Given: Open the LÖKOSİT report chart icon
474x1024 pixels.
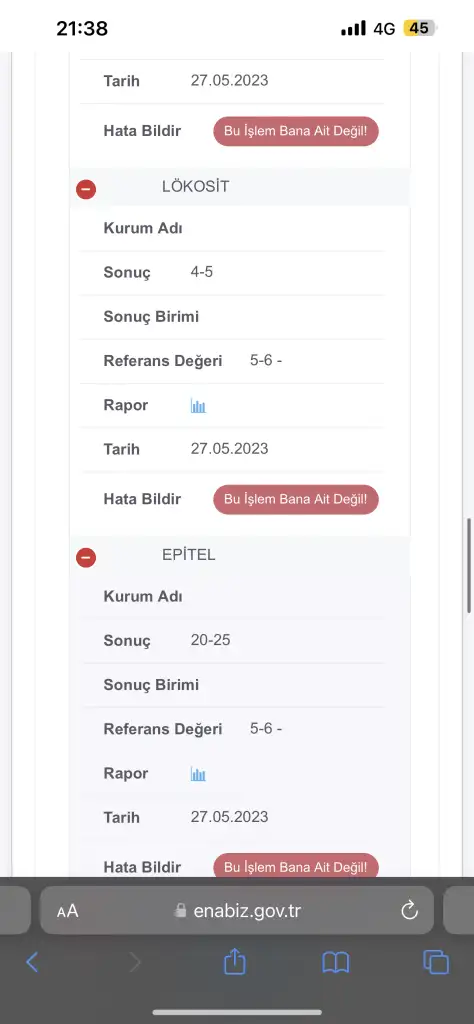Looking at the screenshot, I should (x=198, y=406).
